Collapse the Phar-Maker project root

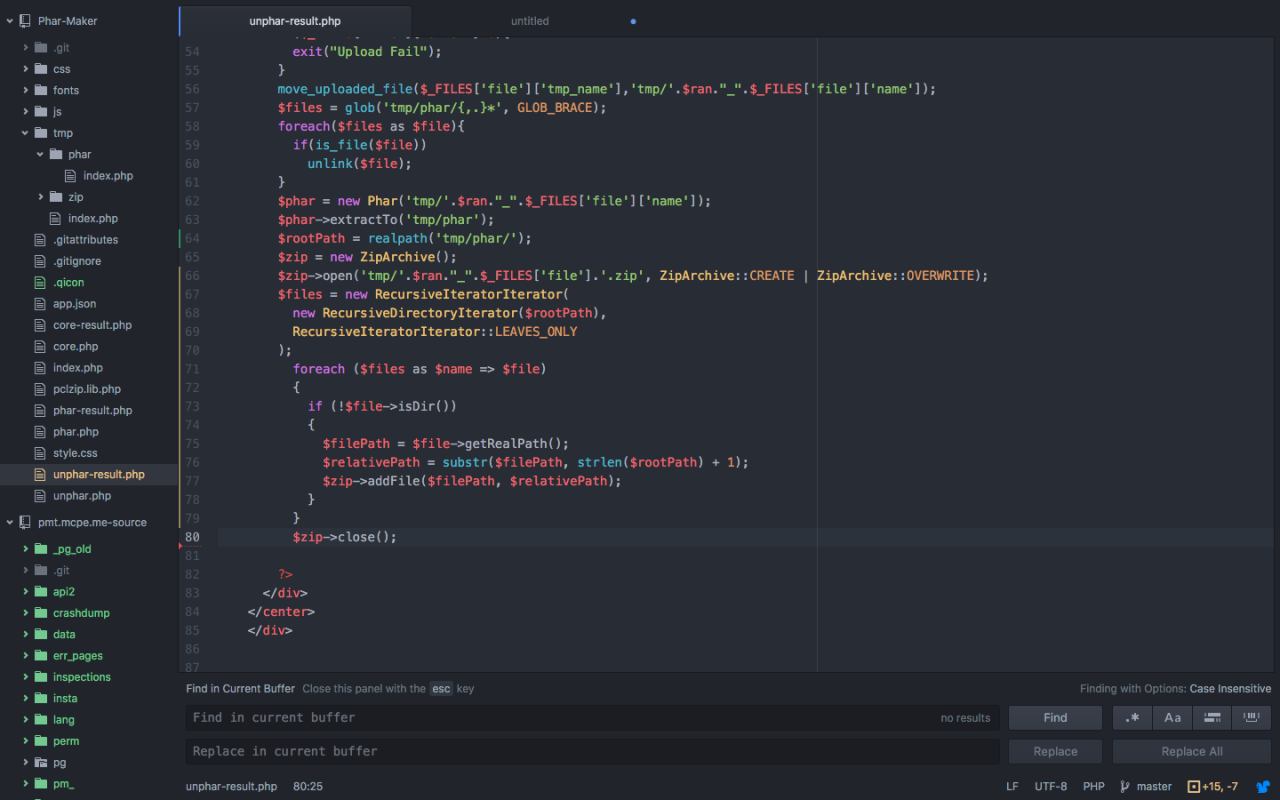click(10, 21)
